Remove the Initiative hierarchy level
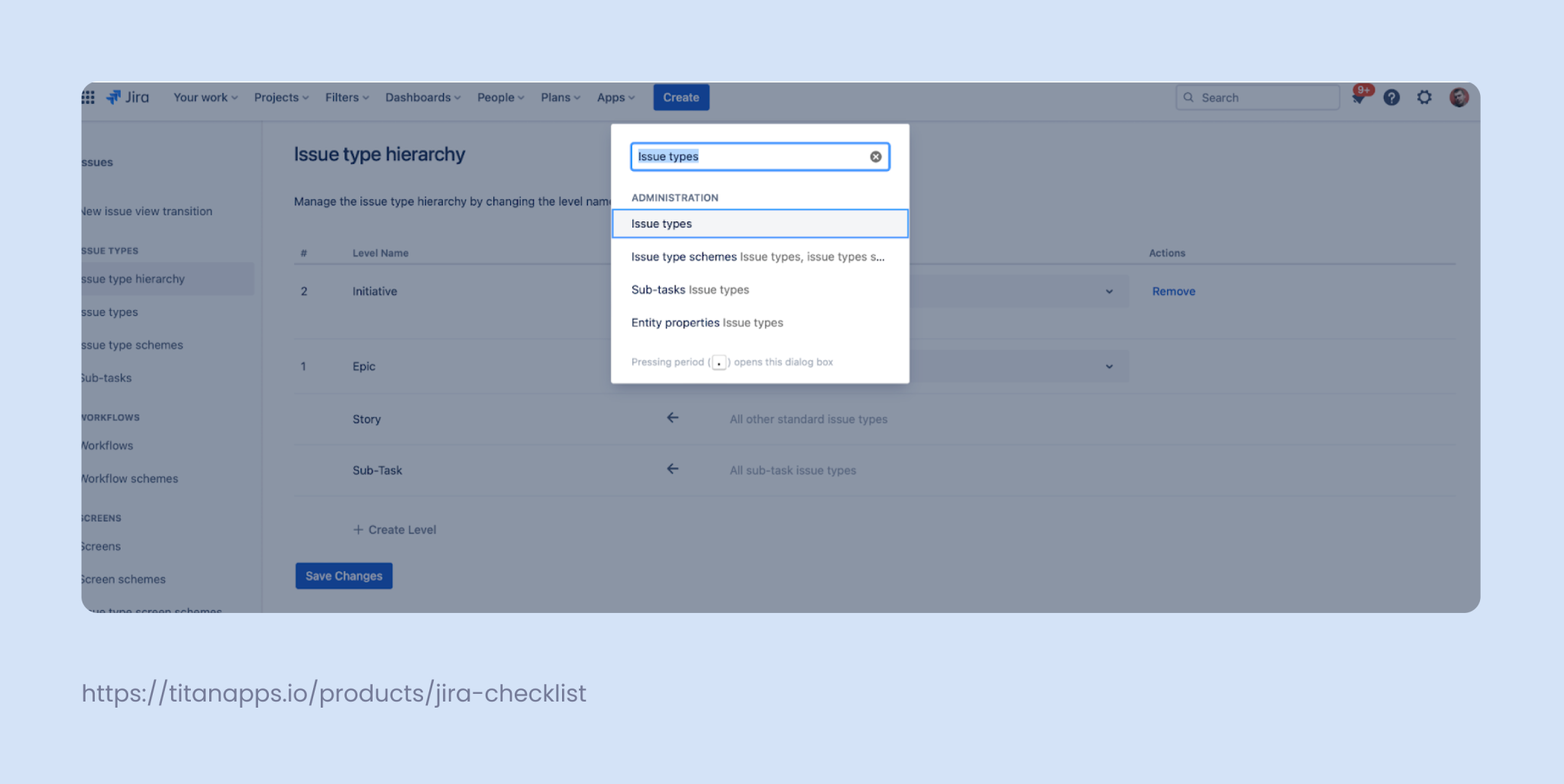This screenshot has height=784, width=1564. click(x=1173, y=291)
